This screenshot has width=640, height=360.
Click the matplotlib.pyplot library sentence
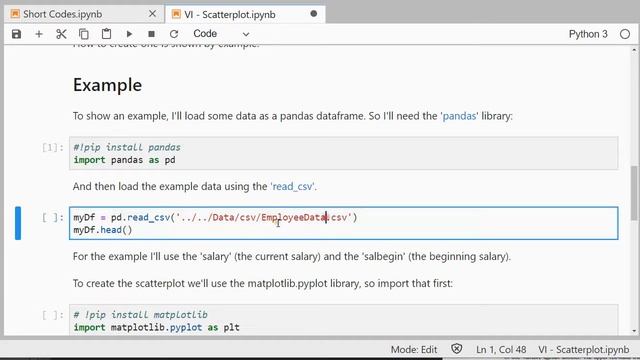(x=263, y=283)
